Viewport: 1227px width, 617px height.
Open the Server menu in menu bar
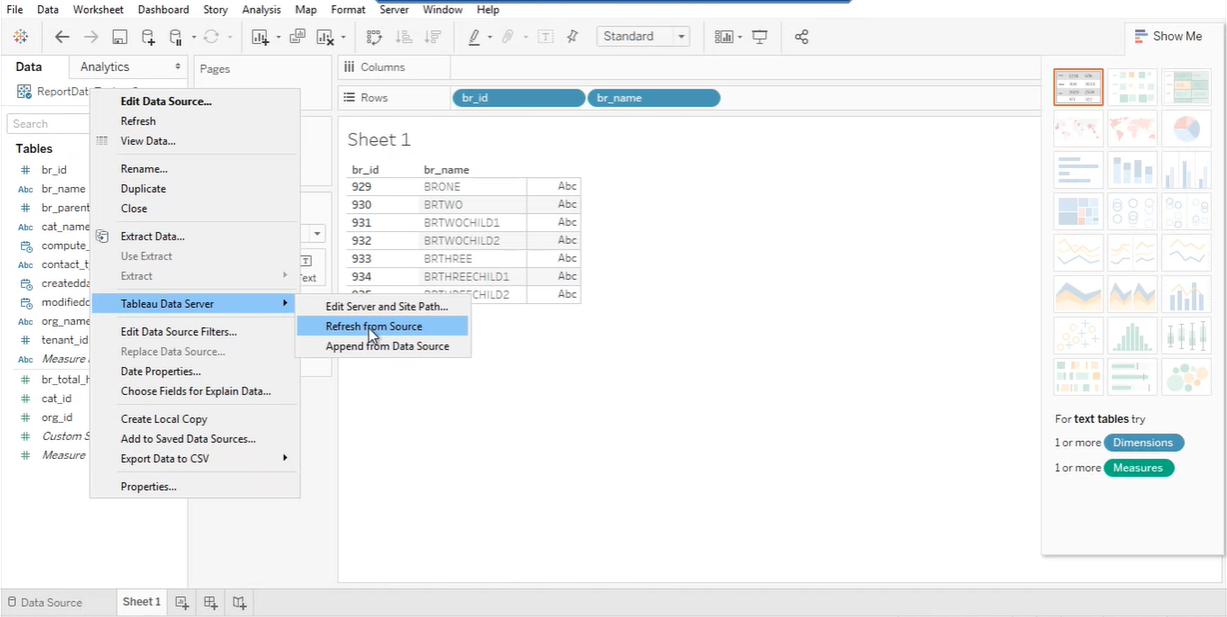(394, 9)
